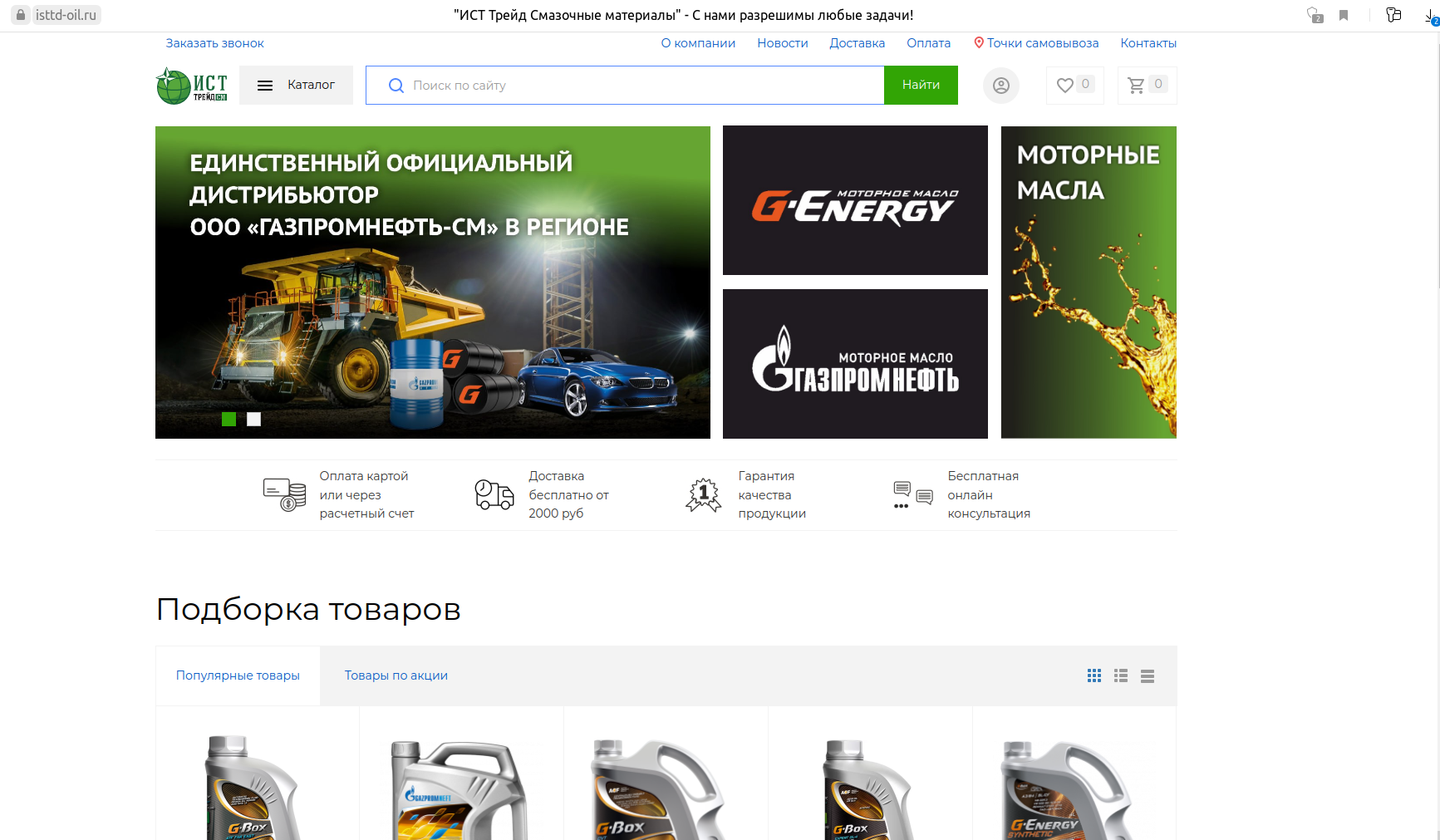The image size is (1440, 840).
Task: Go to the Оплата page
Action: click(x=928, y=43)
